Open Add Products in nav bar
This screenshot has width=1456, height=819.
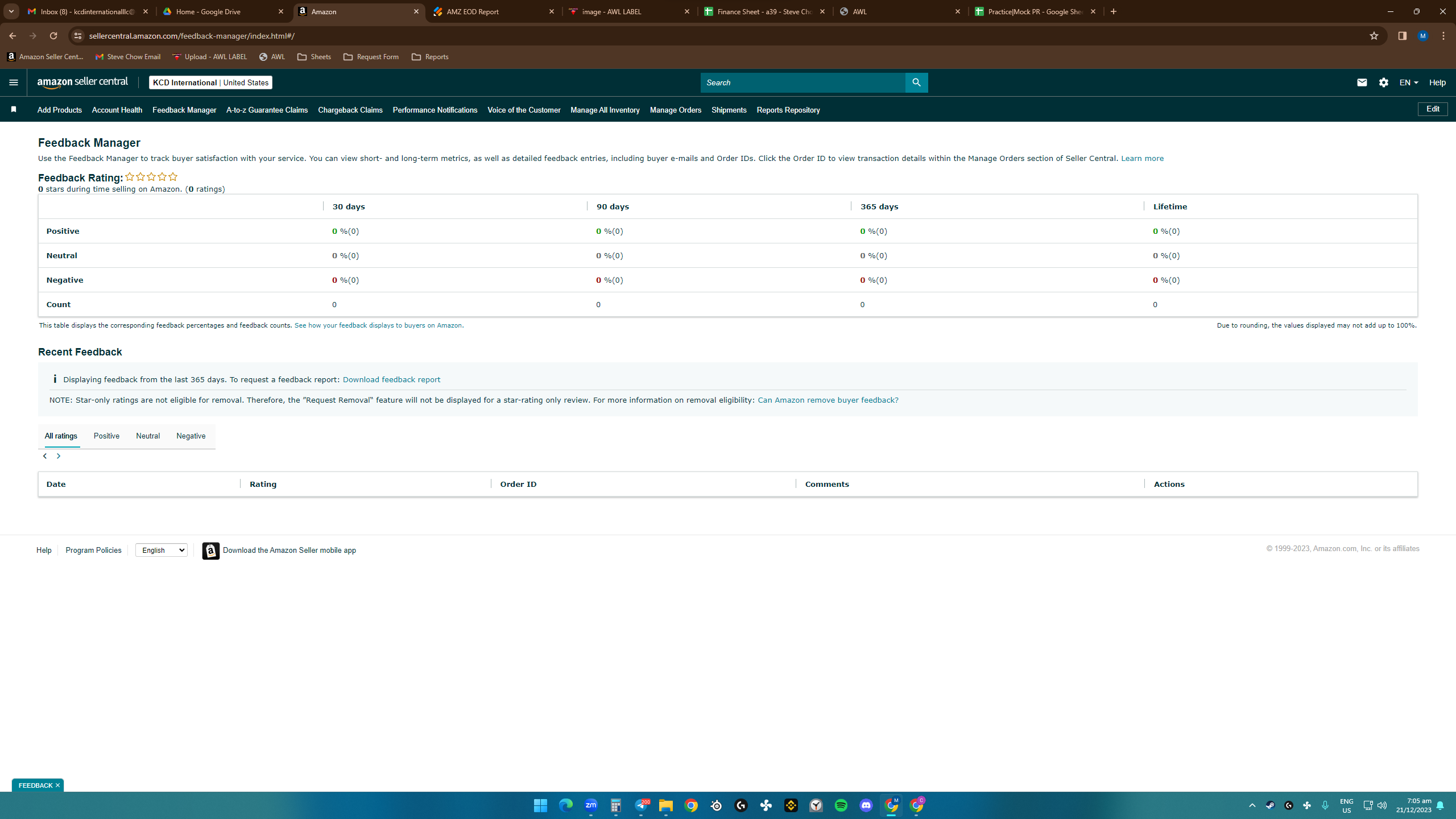[60, 110]
